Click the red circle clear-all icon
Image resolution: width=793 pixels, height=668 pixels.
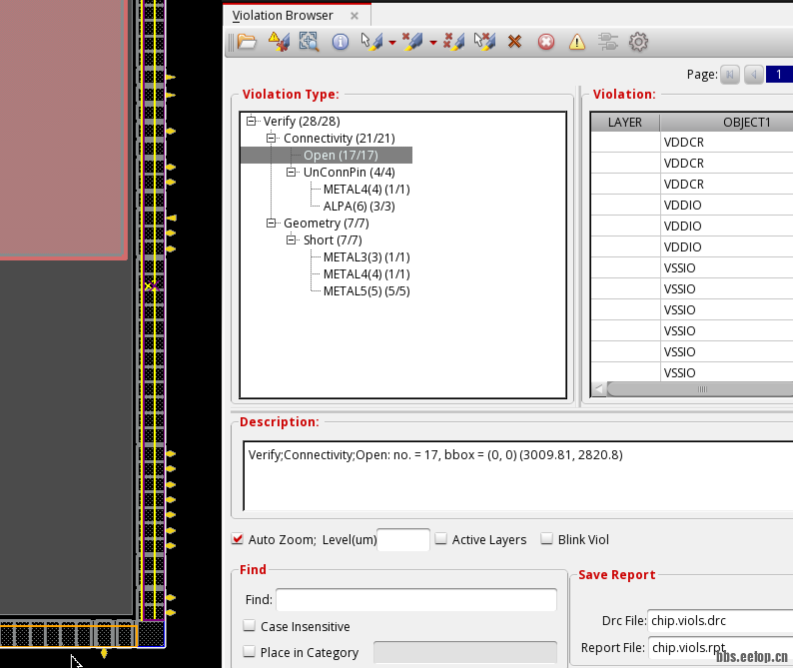click(546, 42)
